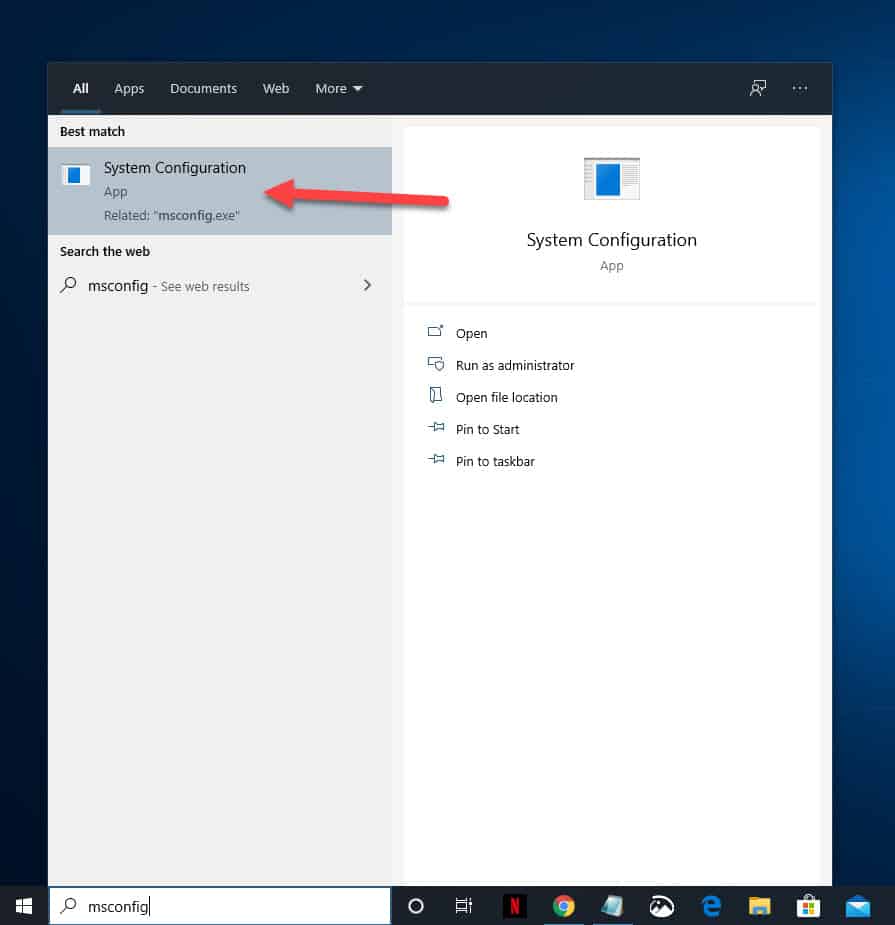
Task: Launch Netflix from the taskbar
Action: point(514,906)
